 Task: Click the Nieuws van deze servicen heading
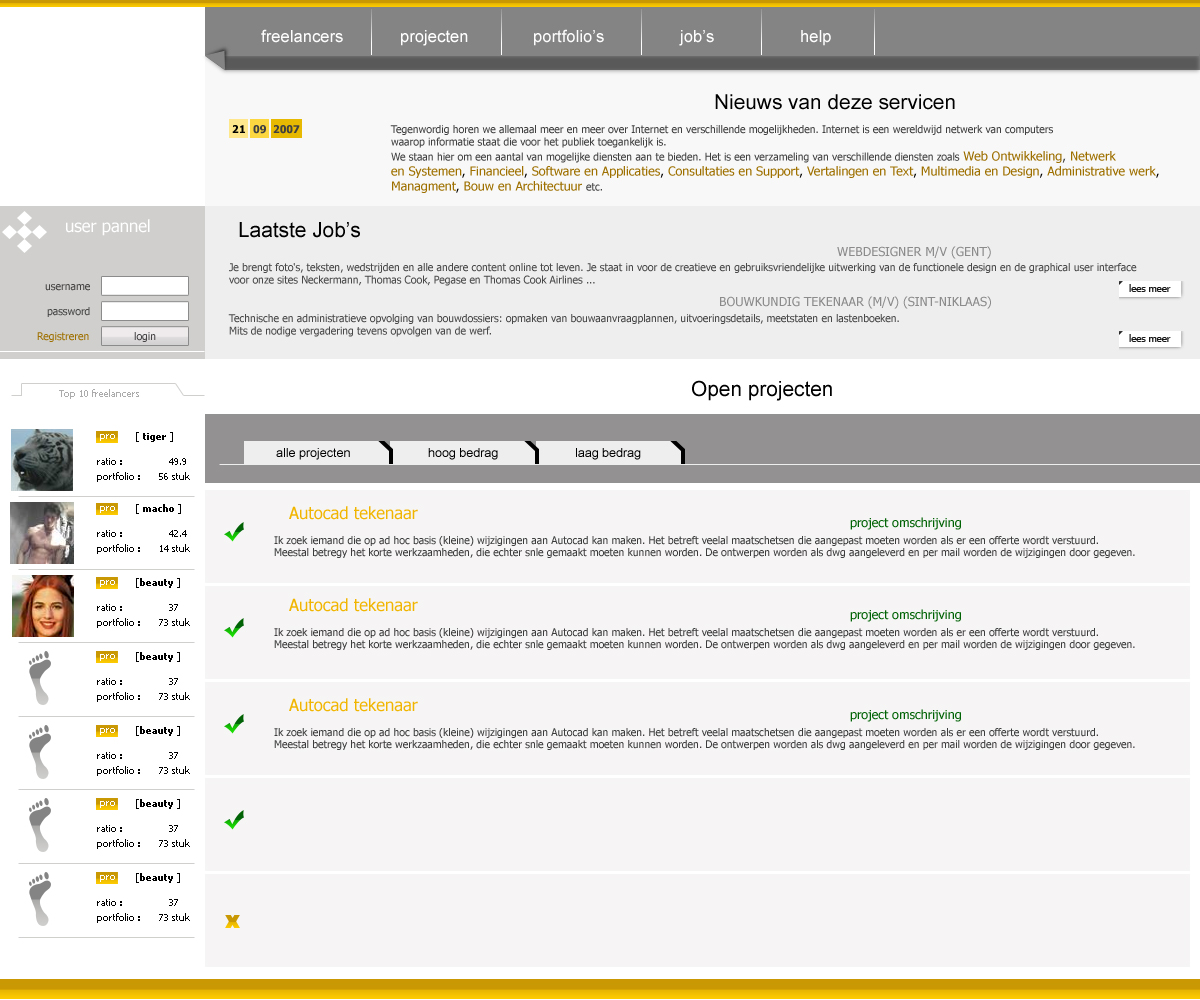(835, 102)
